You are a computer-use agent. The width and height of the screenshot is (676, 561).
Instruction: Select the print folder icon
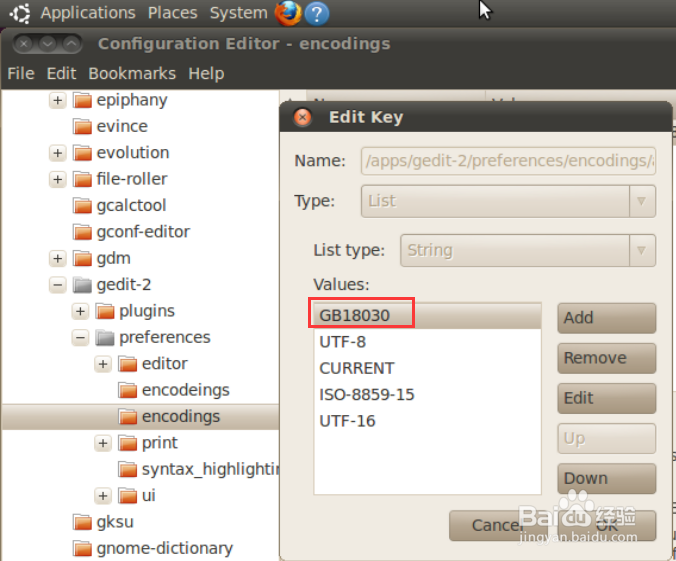click(x=128, y=443)
